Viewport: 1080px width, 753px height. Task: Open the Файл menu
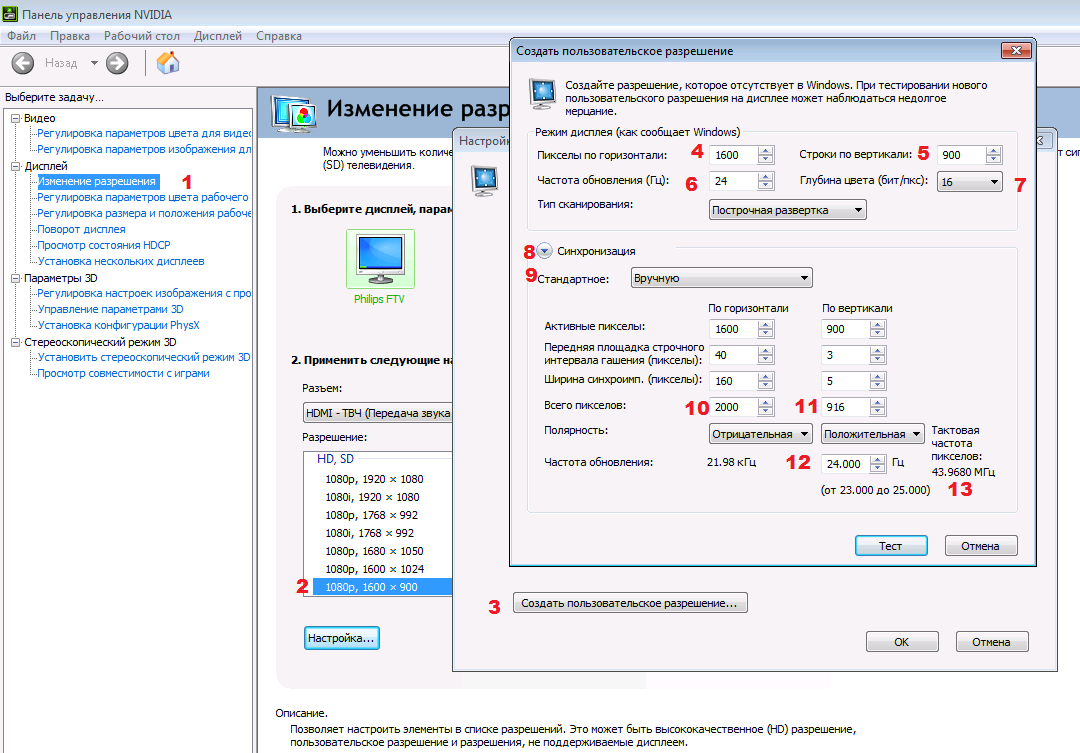pos(21,36)
